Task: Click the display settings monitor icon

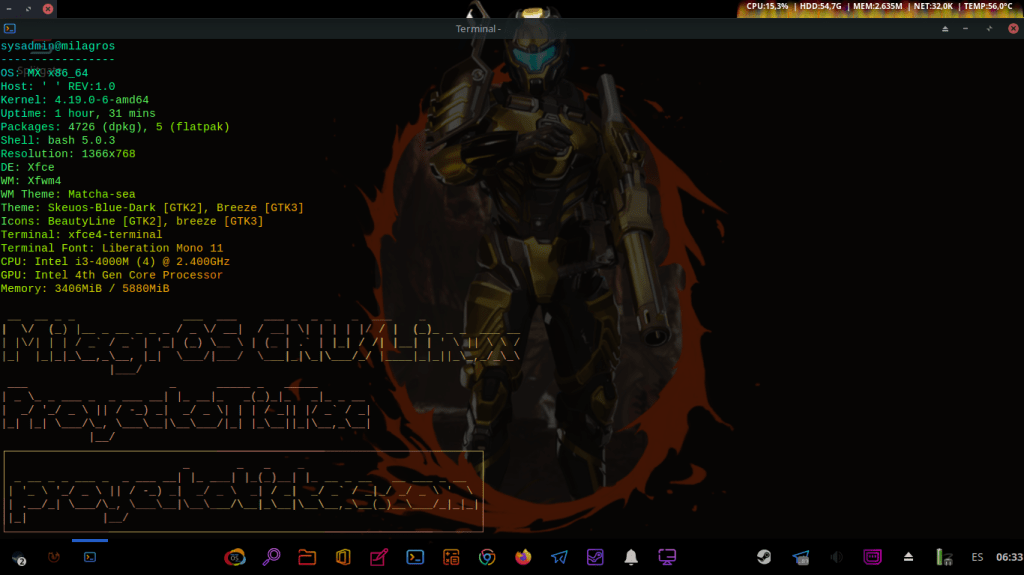Action: (x=667, y=557)
